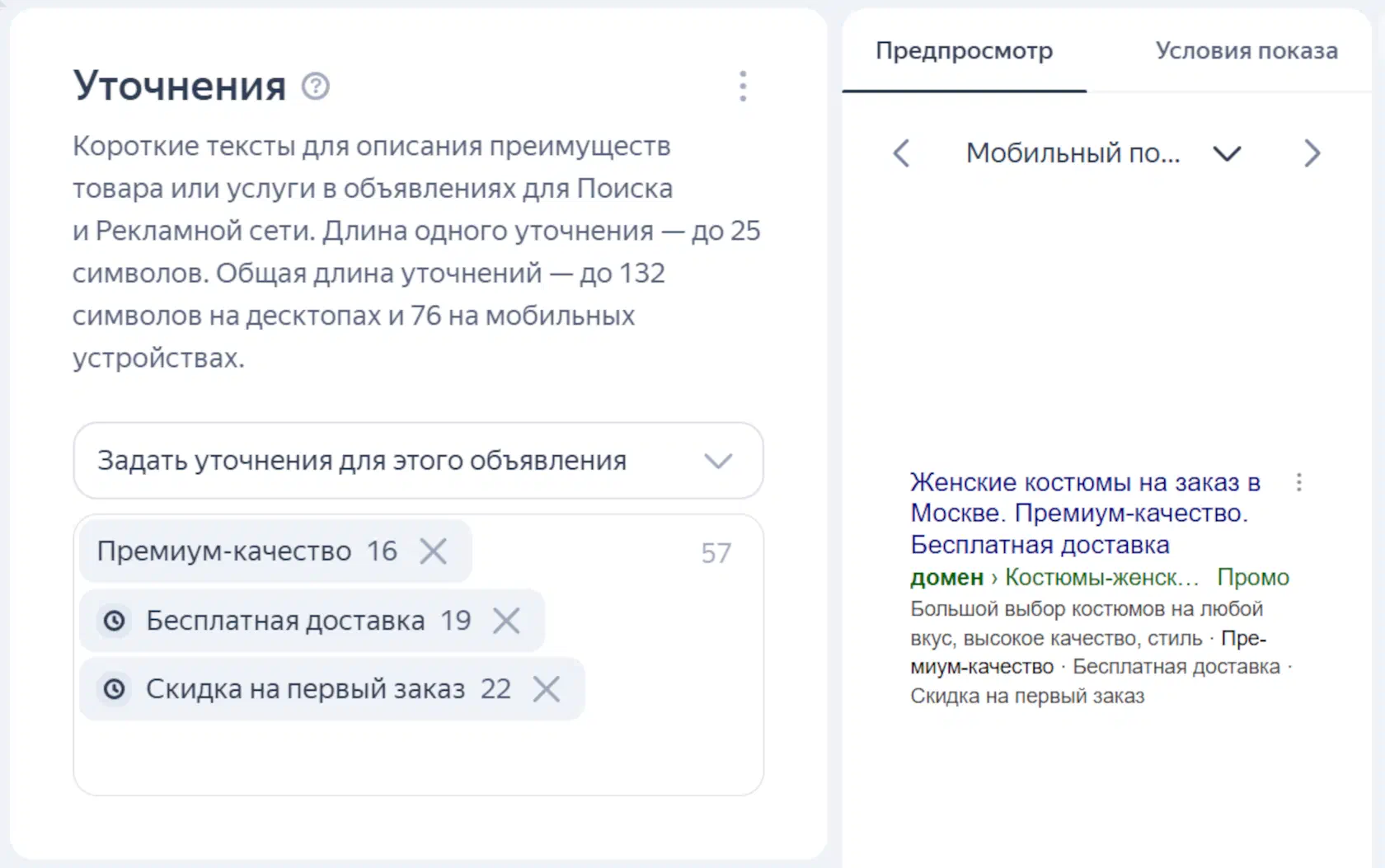Click the clock icon beside Скидка на первый заказ
This screenshot has width=1385, height=868.
click(115, 688)
